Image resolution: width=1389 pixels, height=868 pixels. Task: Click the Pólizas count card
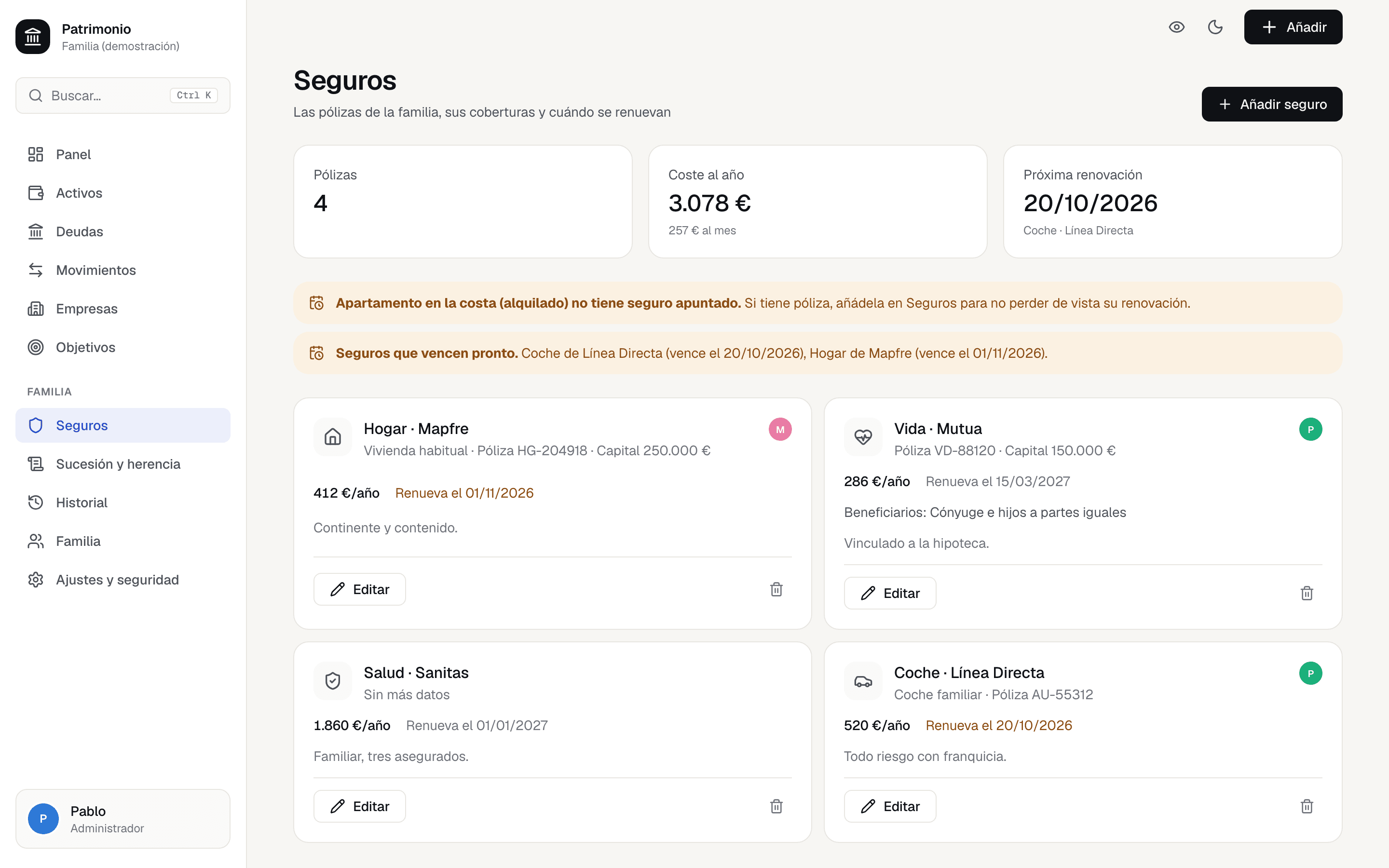(463, 202)
